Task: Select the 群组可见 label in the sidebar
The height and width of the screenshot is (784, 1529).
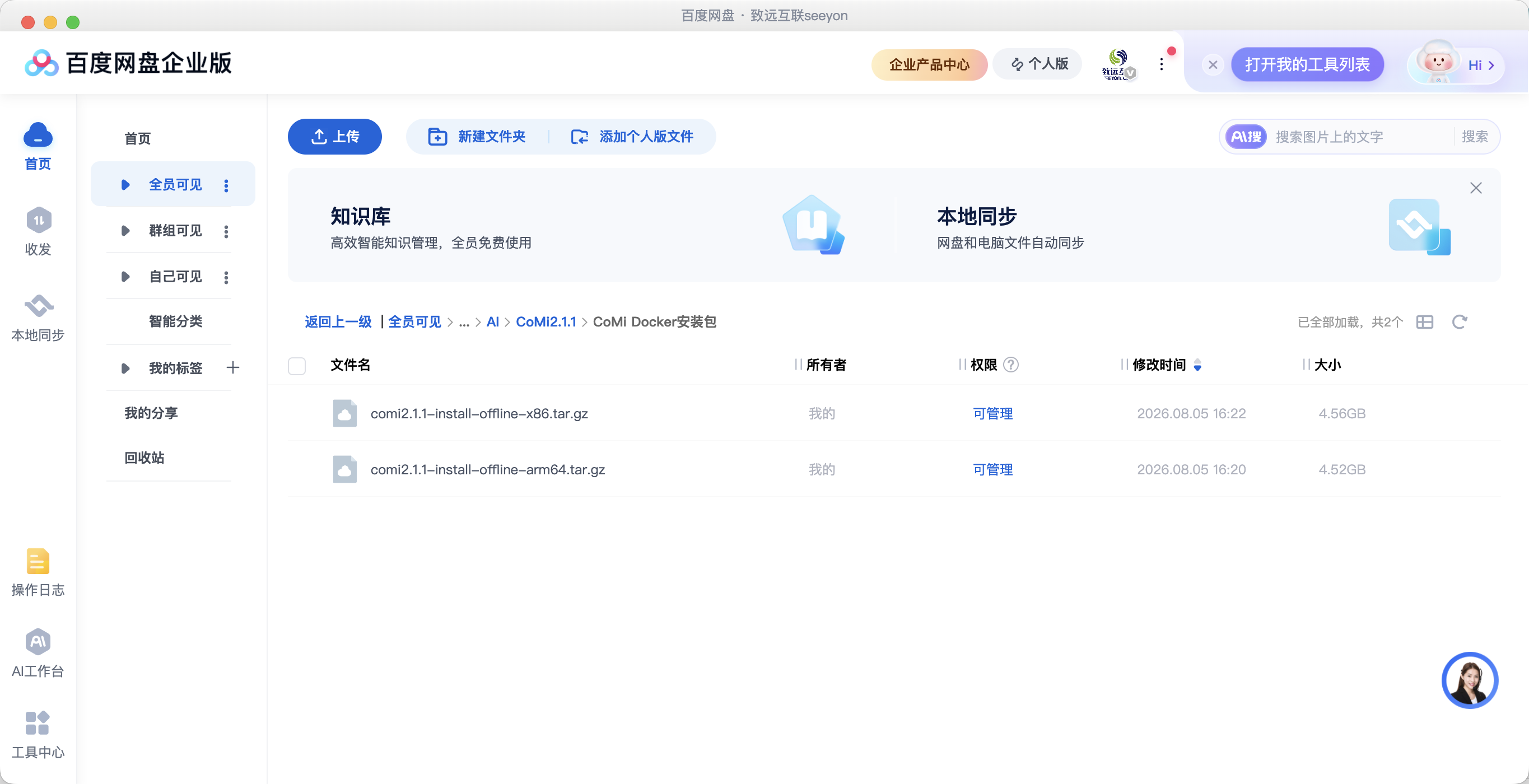Action: click(176, 230)
